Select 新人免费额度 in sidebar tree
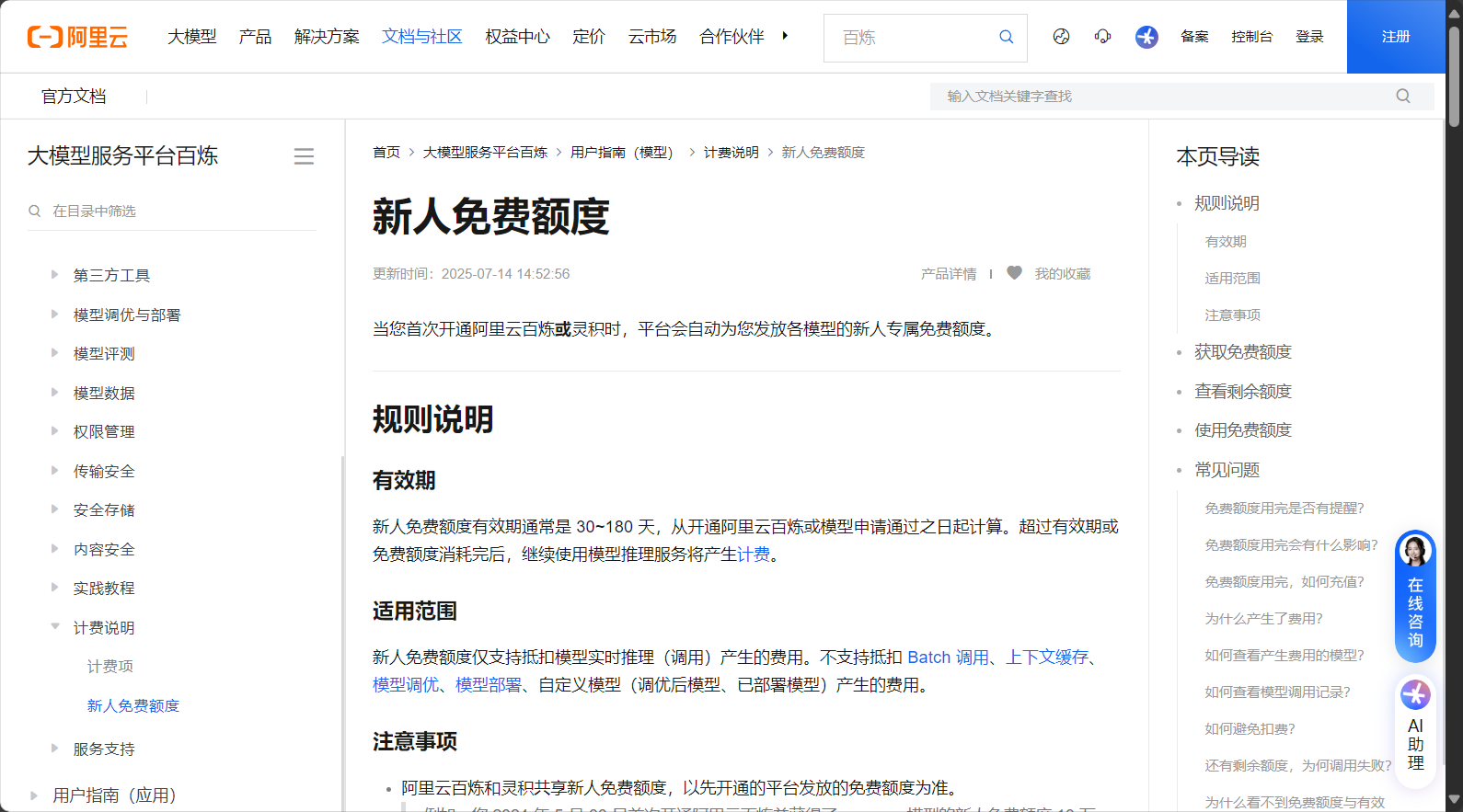Screen dimensions: 1463x812 coord(133,705)
